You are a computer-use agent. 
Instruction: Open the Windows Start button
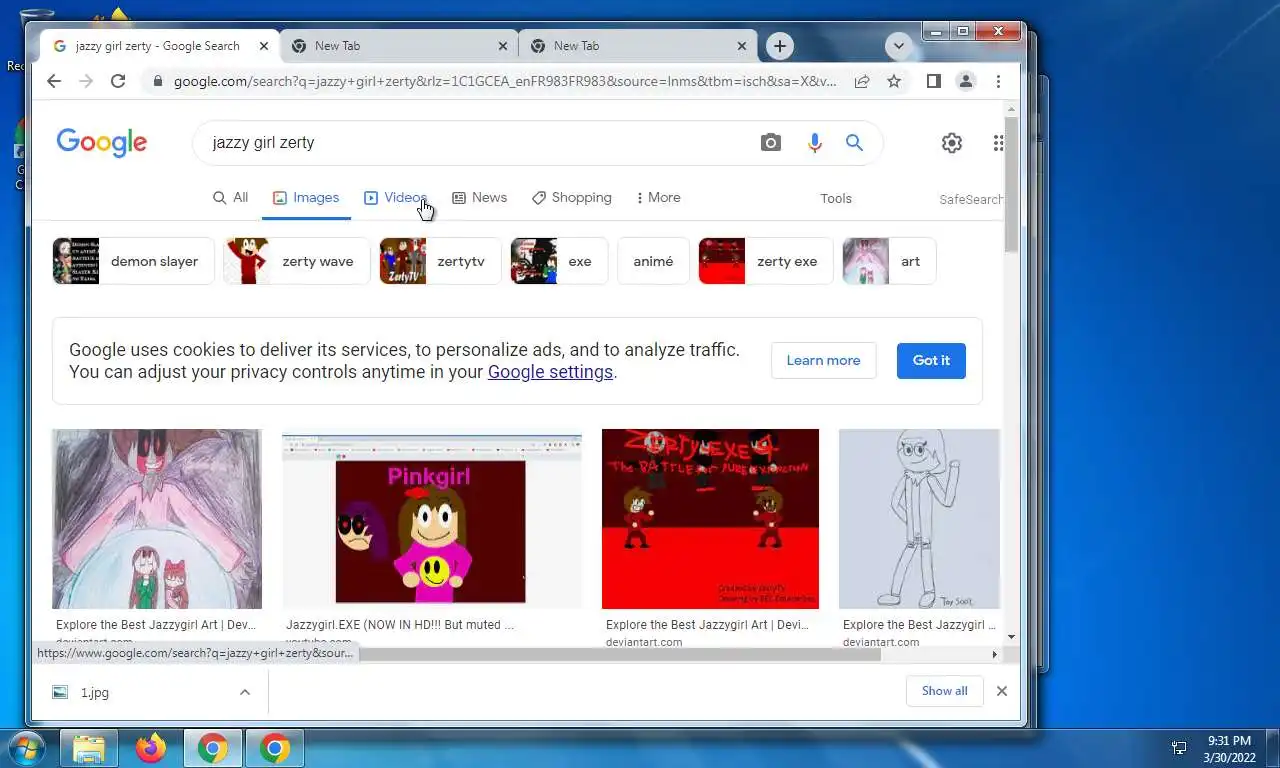coord(26,748)
